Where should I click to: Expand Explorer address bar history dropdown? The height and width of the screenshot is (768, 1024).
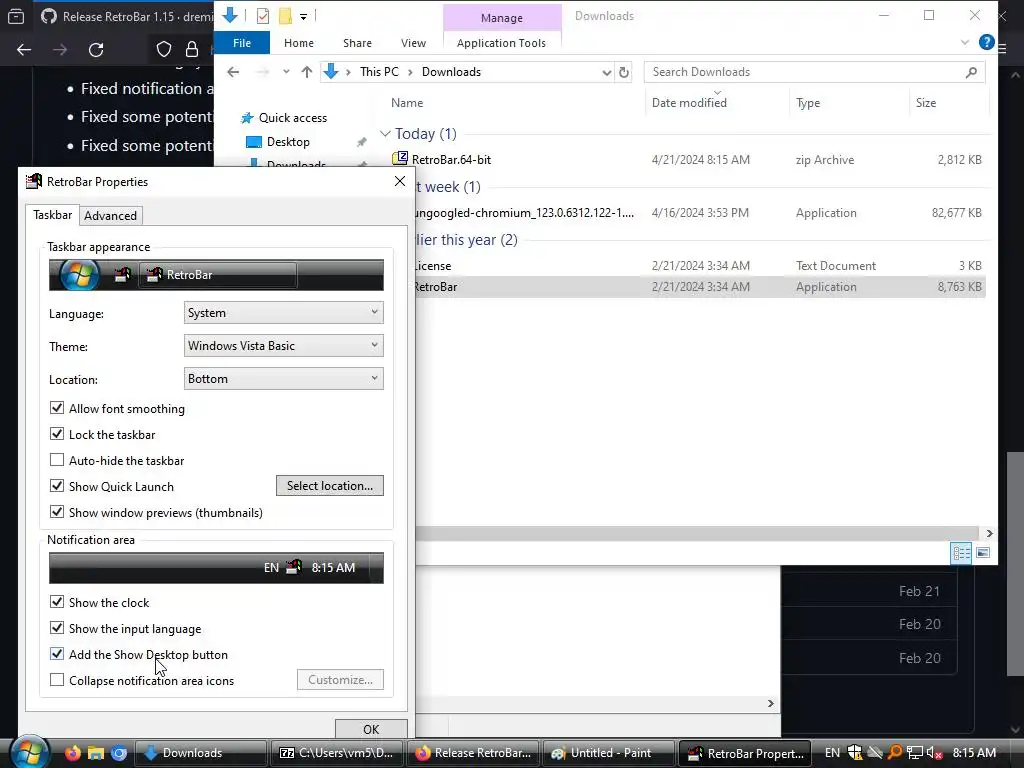(607, 72)
